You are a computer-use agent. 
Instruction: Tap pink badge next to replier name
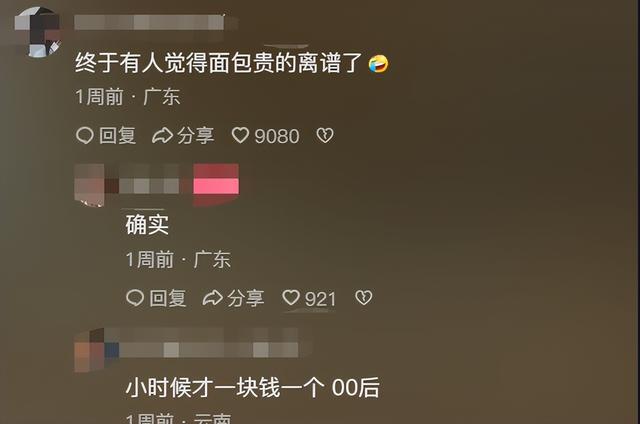(216, 185)
